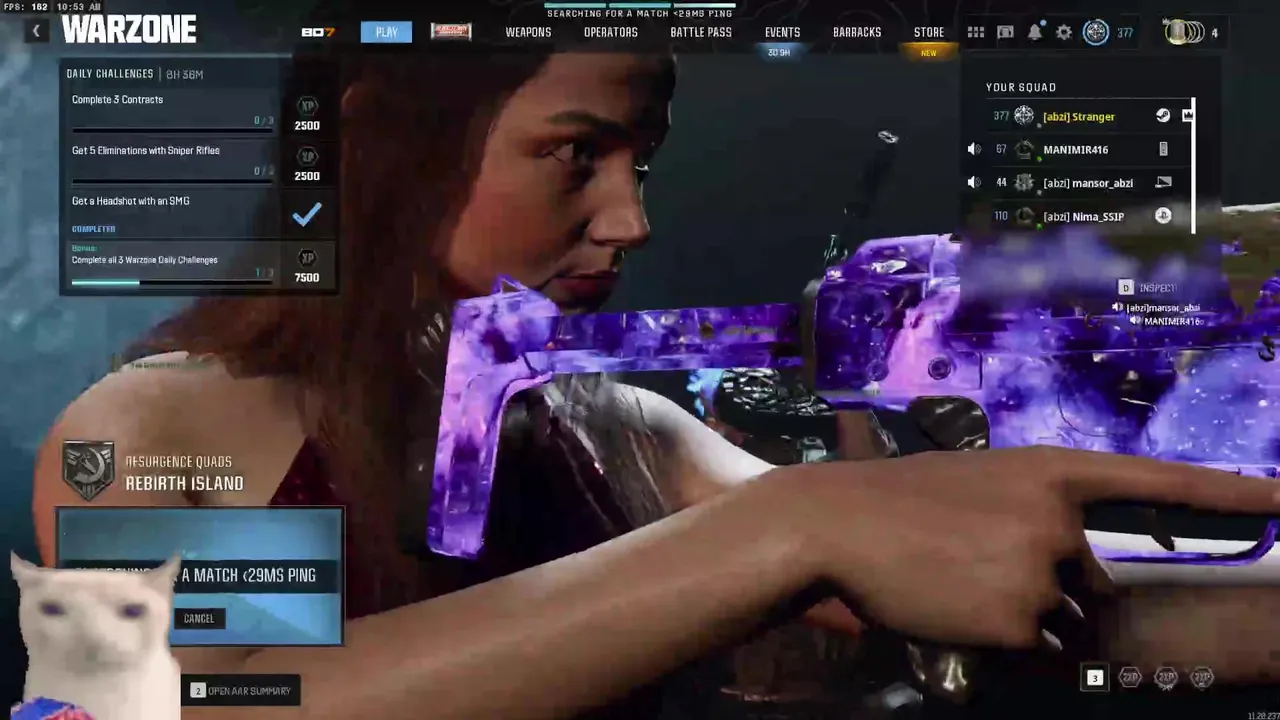Click XP token for Complete 3 Contracts
The width and height of the screenshot is (1280, 720).
coord(307,106)
